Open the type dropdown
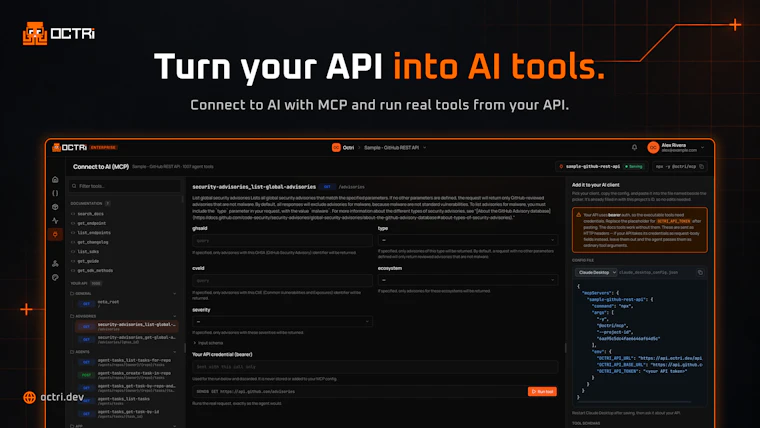The image size is (760, 428). coord(468,240)
